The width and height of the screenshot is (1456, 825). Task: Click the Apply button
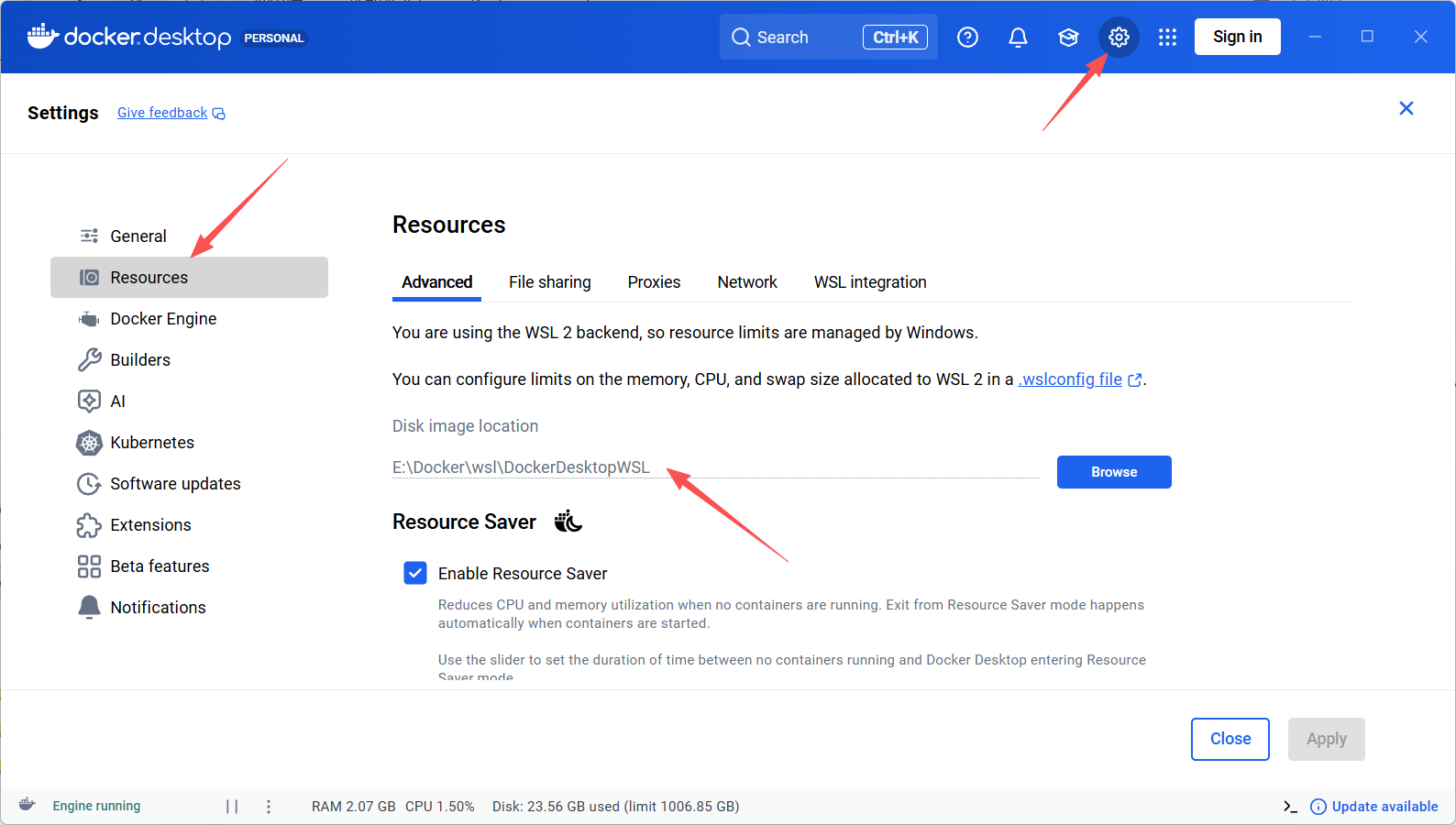point(1327,739)
